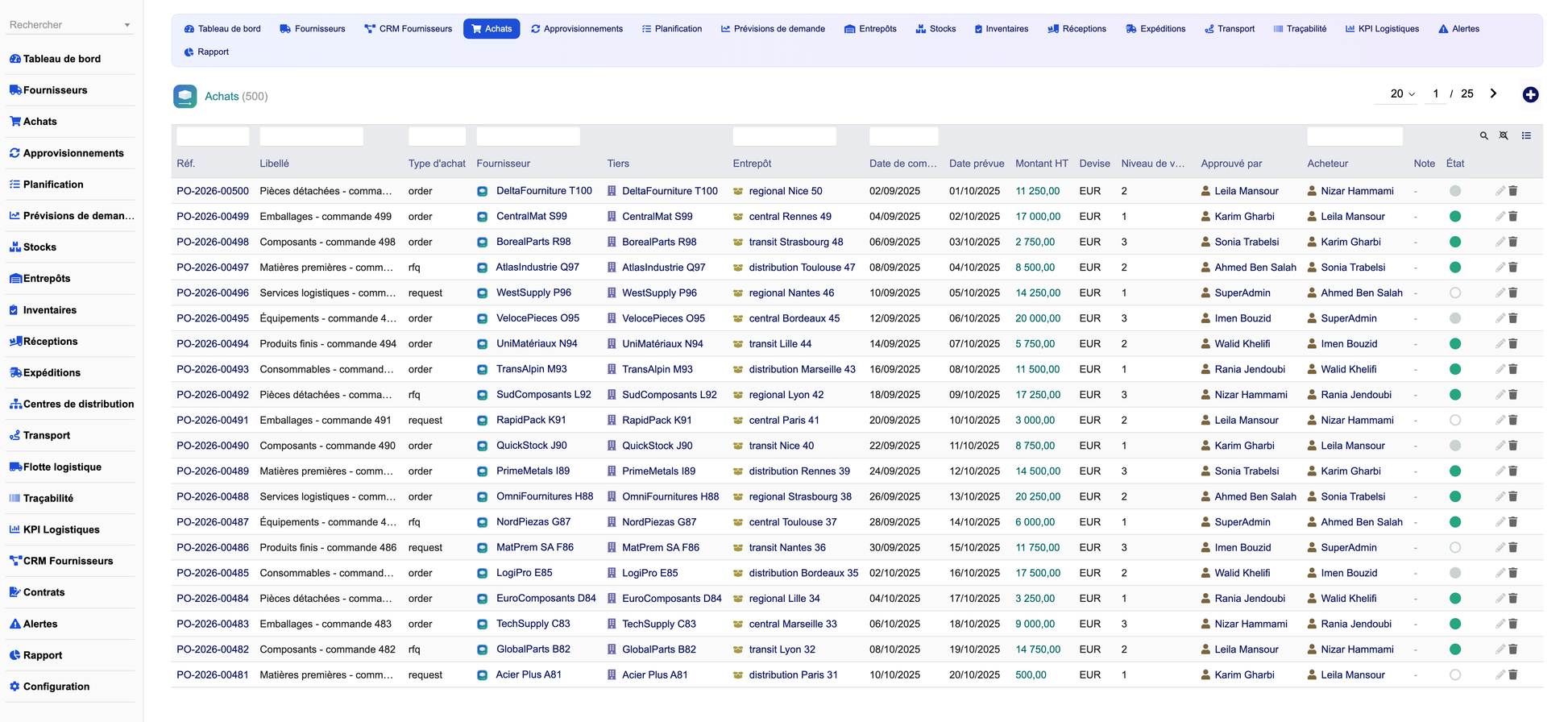
Task: Delete row PO-2026-00499 with trash icon
Action: pos(1513,217)
